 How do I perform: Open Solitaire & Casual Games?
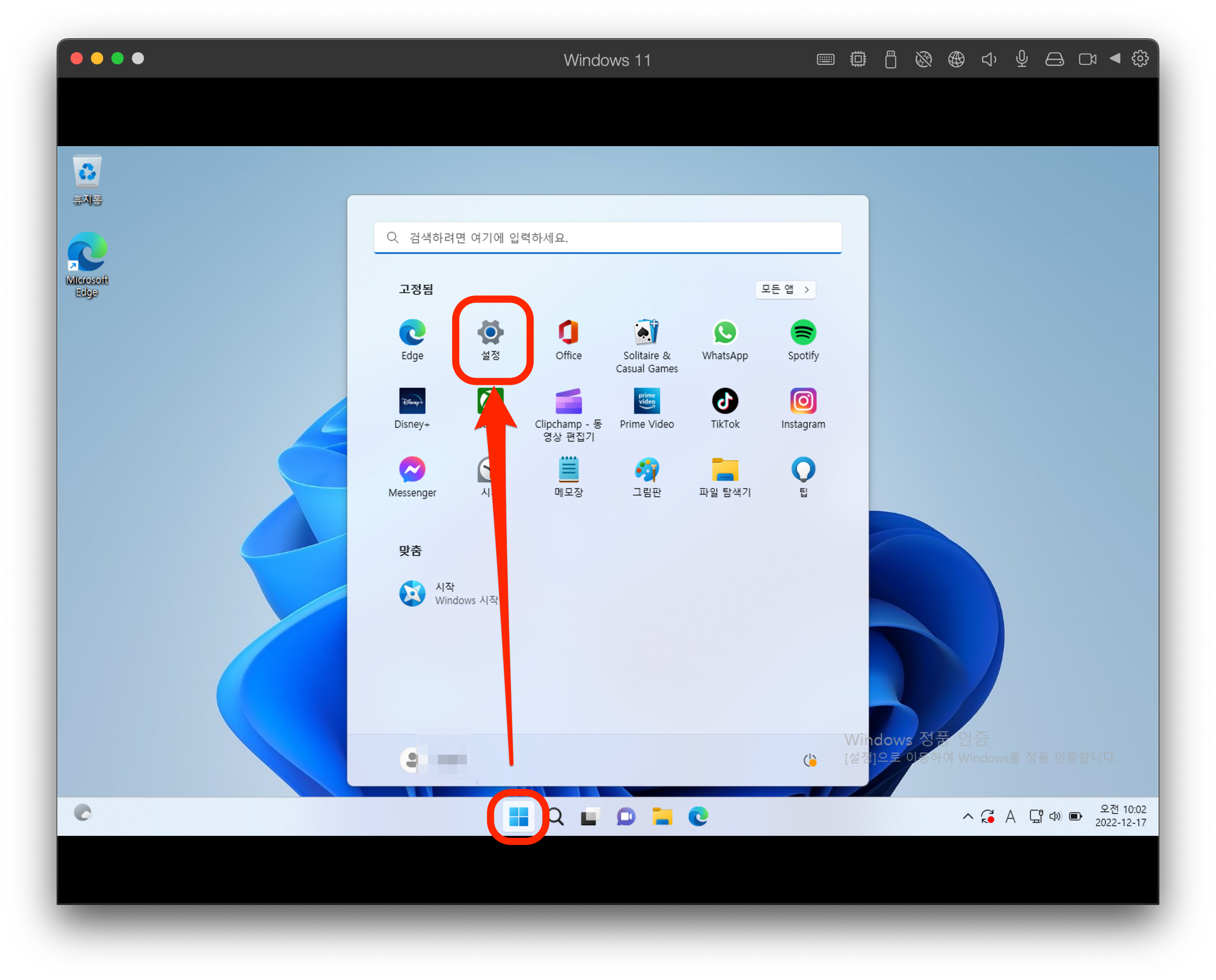point(647,346)
